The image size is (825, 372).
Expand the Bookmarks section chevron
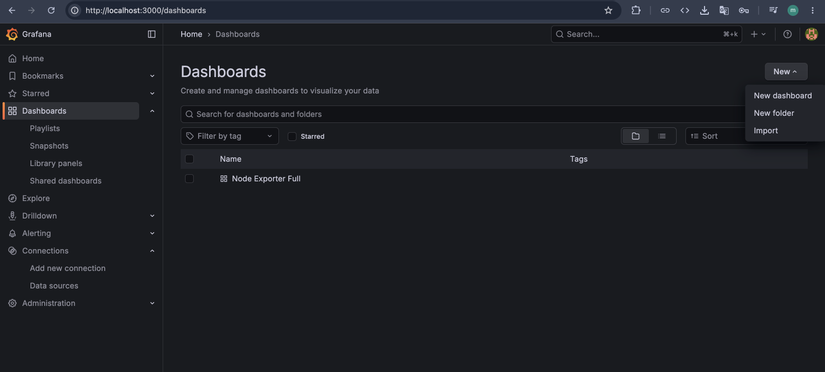click(152, 76)
